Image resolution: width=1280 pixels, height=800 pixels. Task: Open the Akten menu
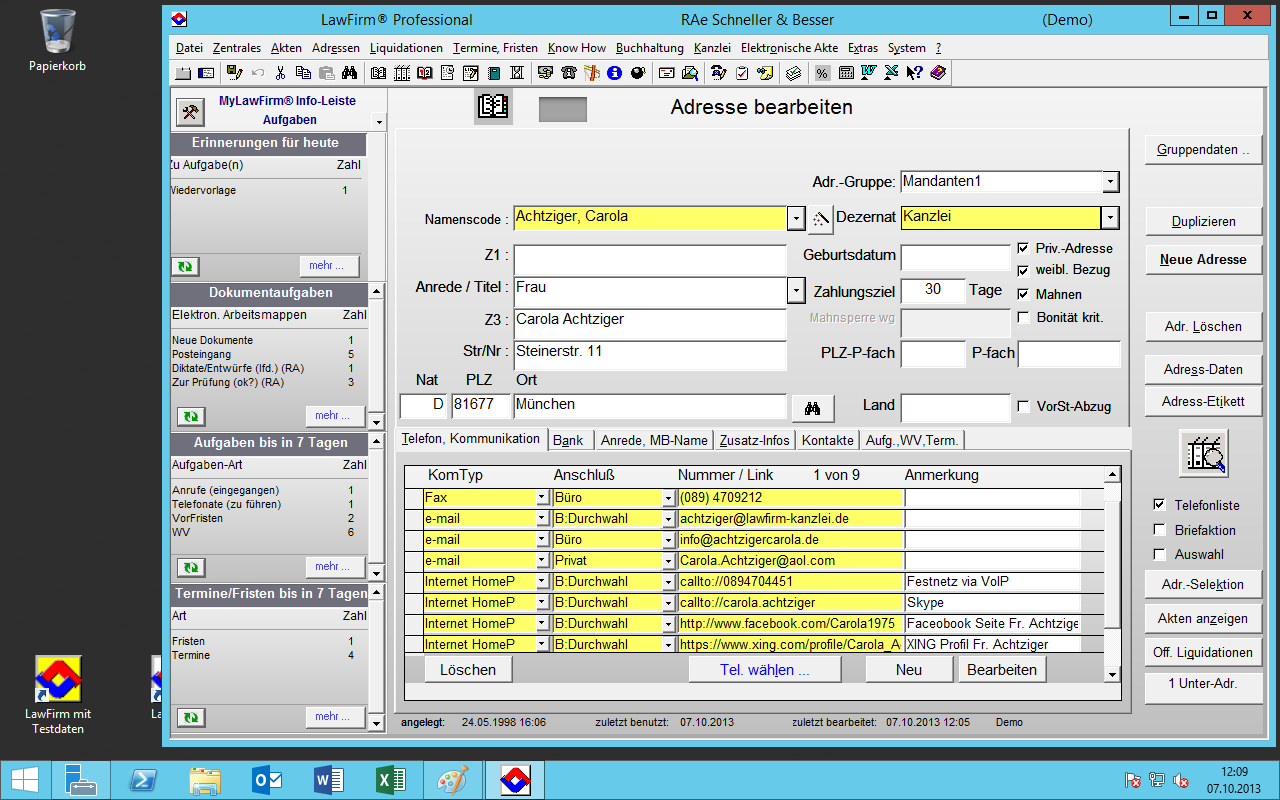(286, 48)
